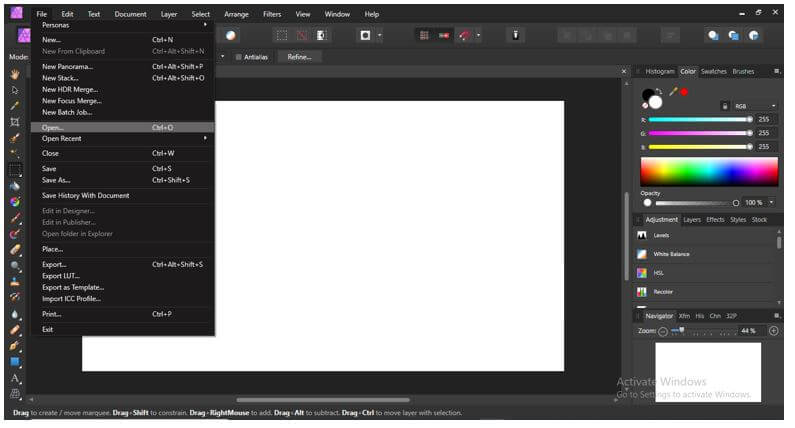This screenshot has height=428, width=795.
Task: Select the Erase Brush tool
Action: click(x=15, y=249)
